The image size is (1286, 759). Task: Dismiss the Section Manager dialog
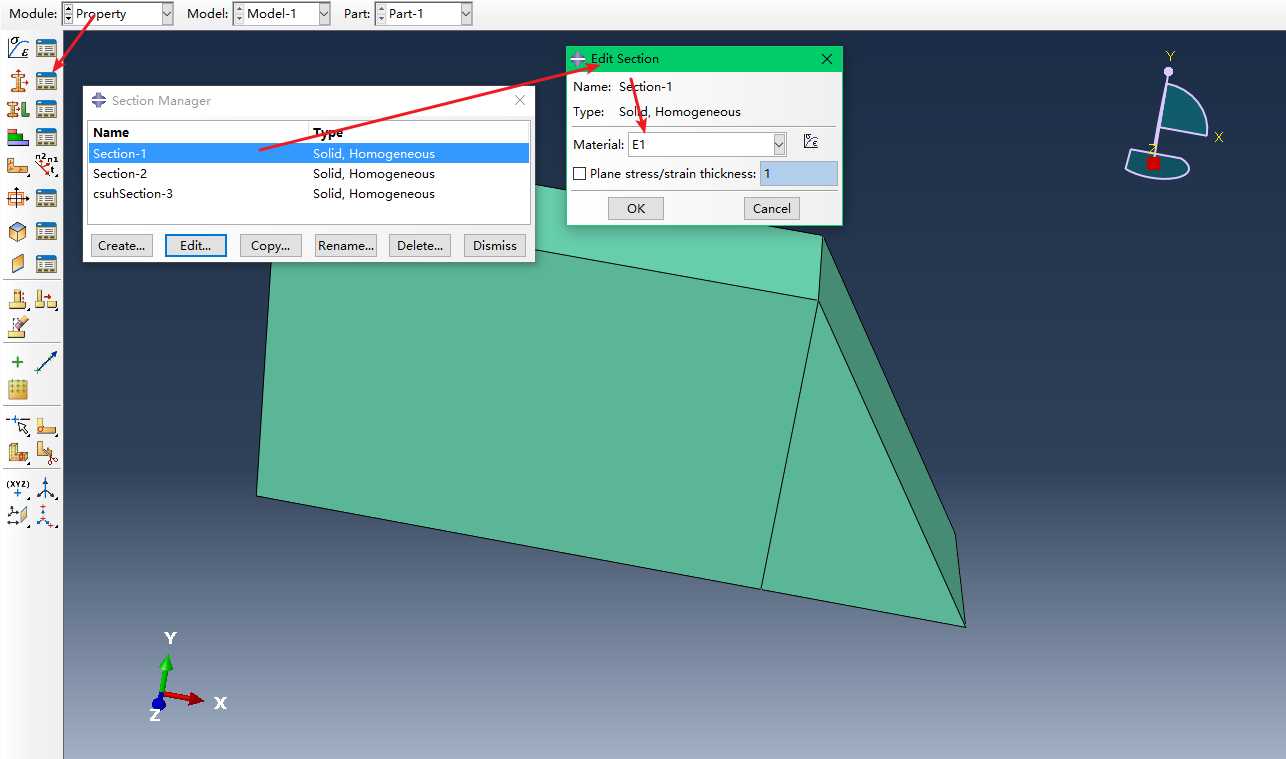(495, 245)
